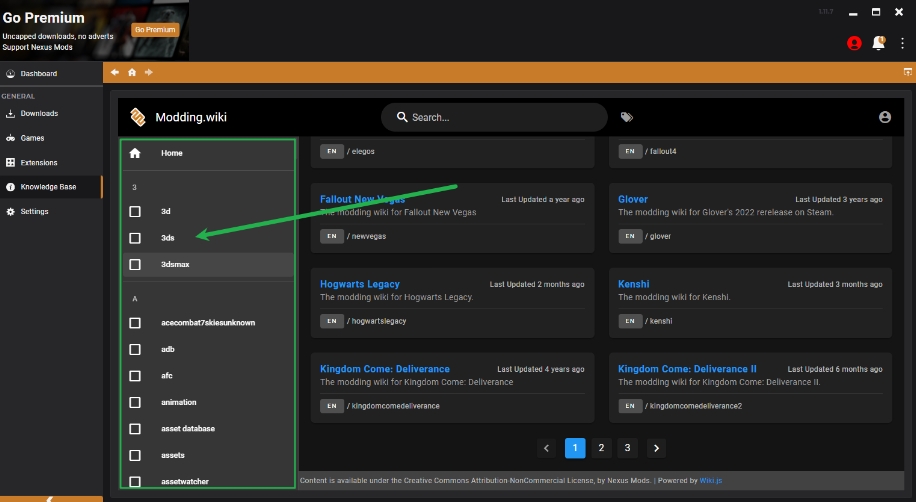
Task: Collapse sidebar using bottom chevron
Action: click(x=51, y=498)
